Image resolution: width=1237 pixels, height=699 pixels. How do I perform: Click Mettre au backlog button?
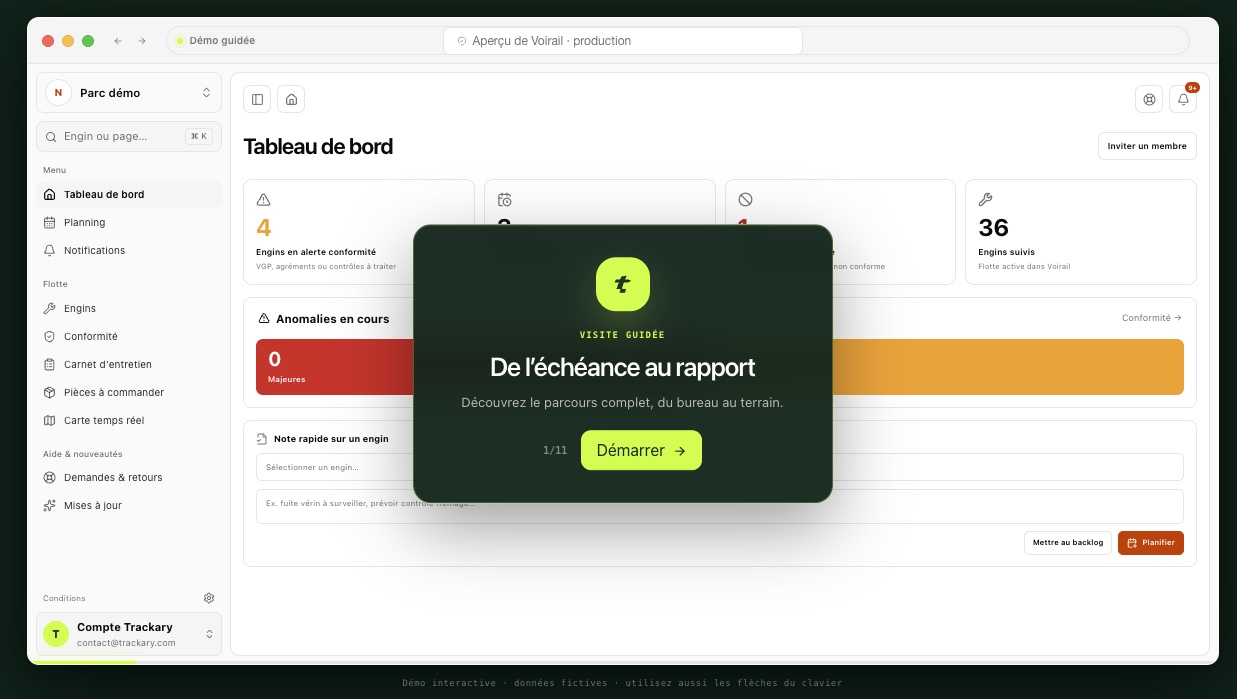[1068, 542]
